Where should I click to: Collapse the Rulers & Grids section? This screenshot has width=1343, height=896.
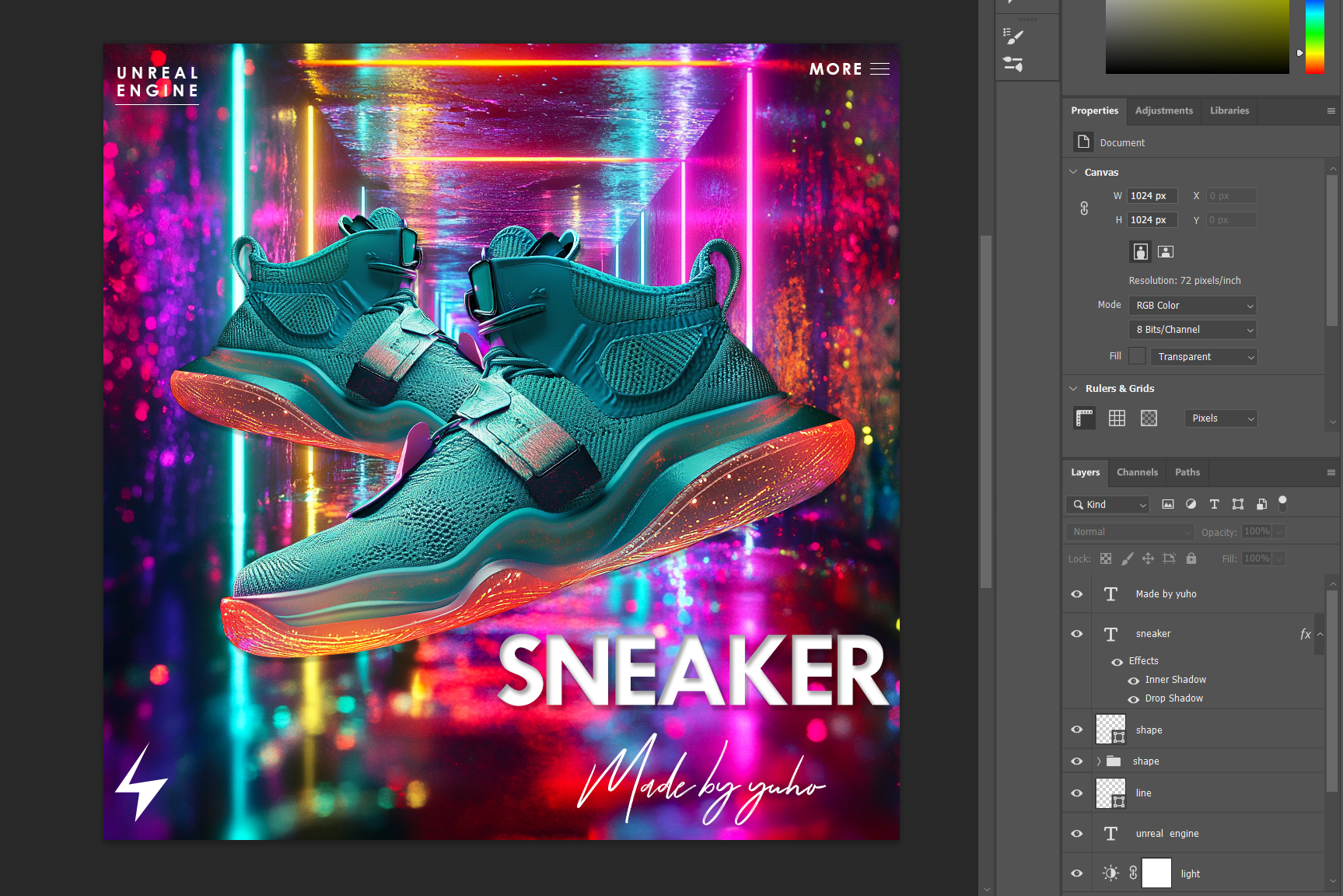click(1073, 388)
